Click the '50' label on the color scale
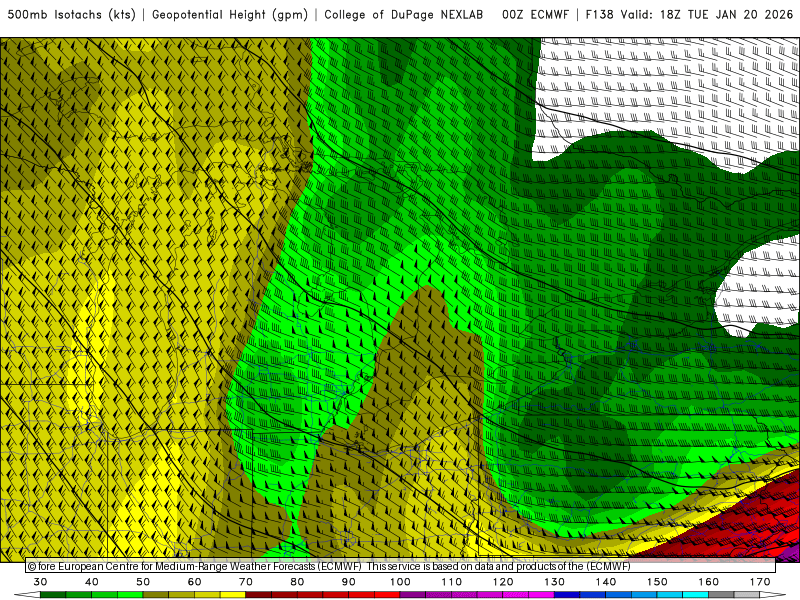Viewport: 800px width, 600px height. pos(143,582)
